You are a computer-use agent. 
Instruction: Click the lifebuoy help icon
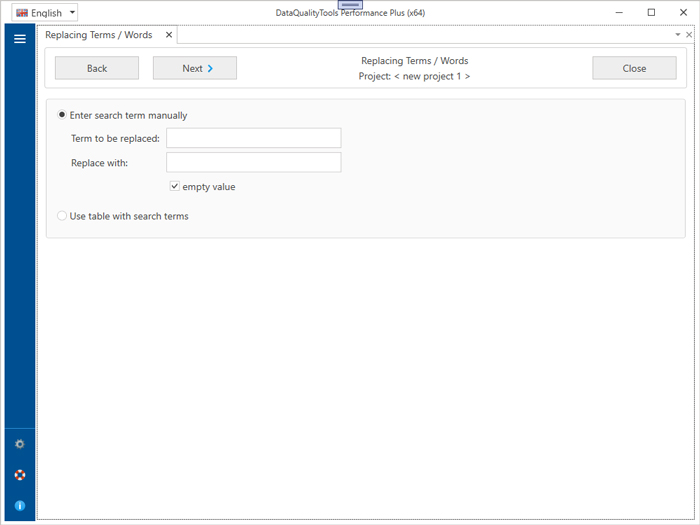(19, 475)
